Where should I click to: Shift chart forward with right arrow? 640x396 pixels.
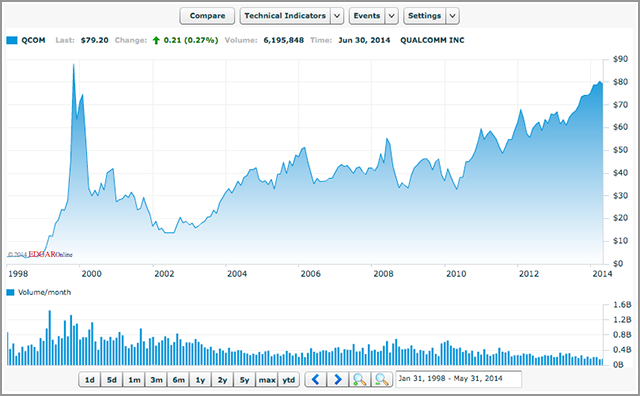338,380
